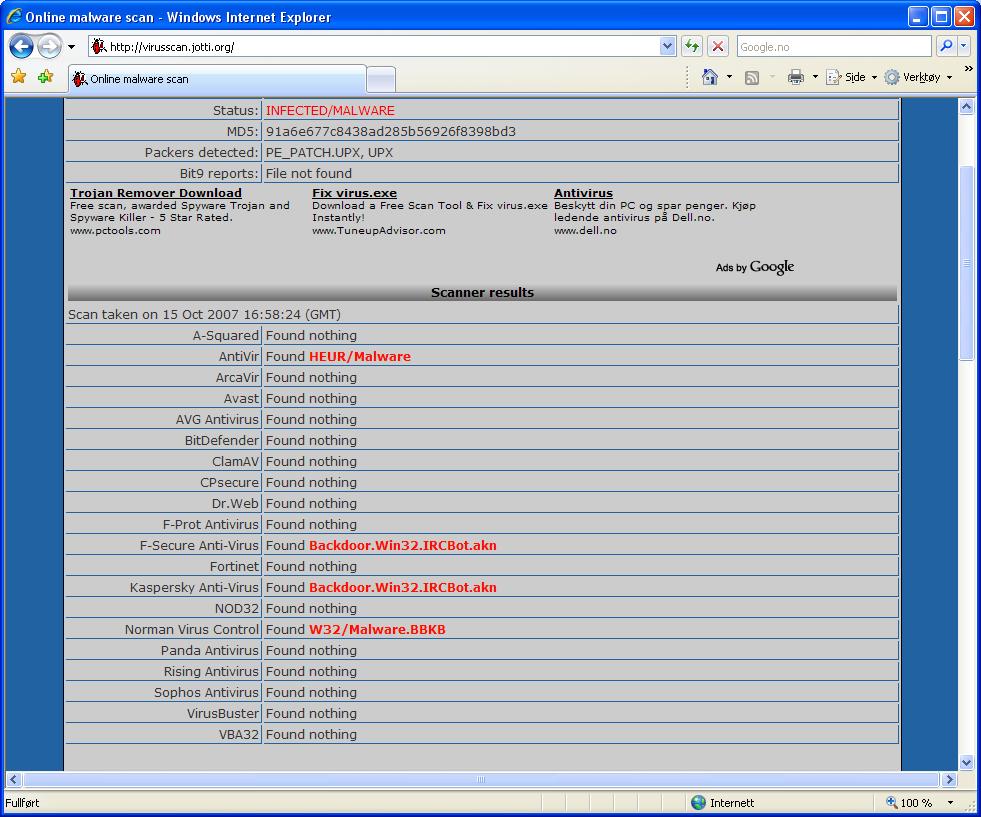Click the INFECTED/MALWARE status text
The width and height of the screenshot is (981, 817).
coord(330,111)
